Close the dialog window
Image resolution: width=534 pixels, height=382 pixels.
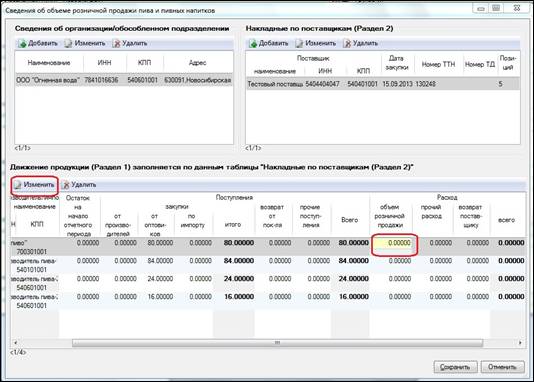[x=517, y=8]
